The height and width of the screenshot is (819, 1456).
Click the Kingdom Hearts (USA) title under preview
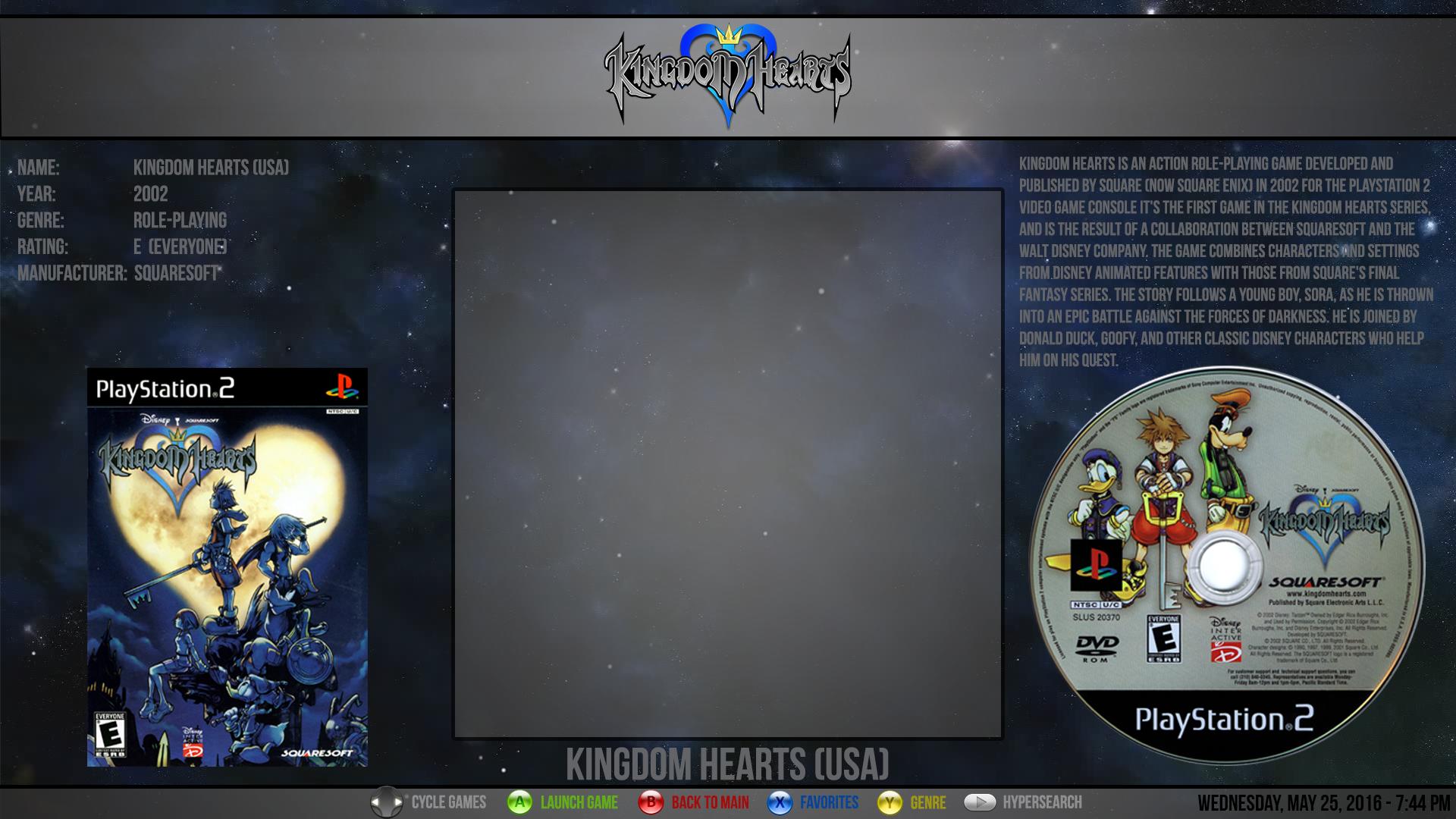(727, 764)
